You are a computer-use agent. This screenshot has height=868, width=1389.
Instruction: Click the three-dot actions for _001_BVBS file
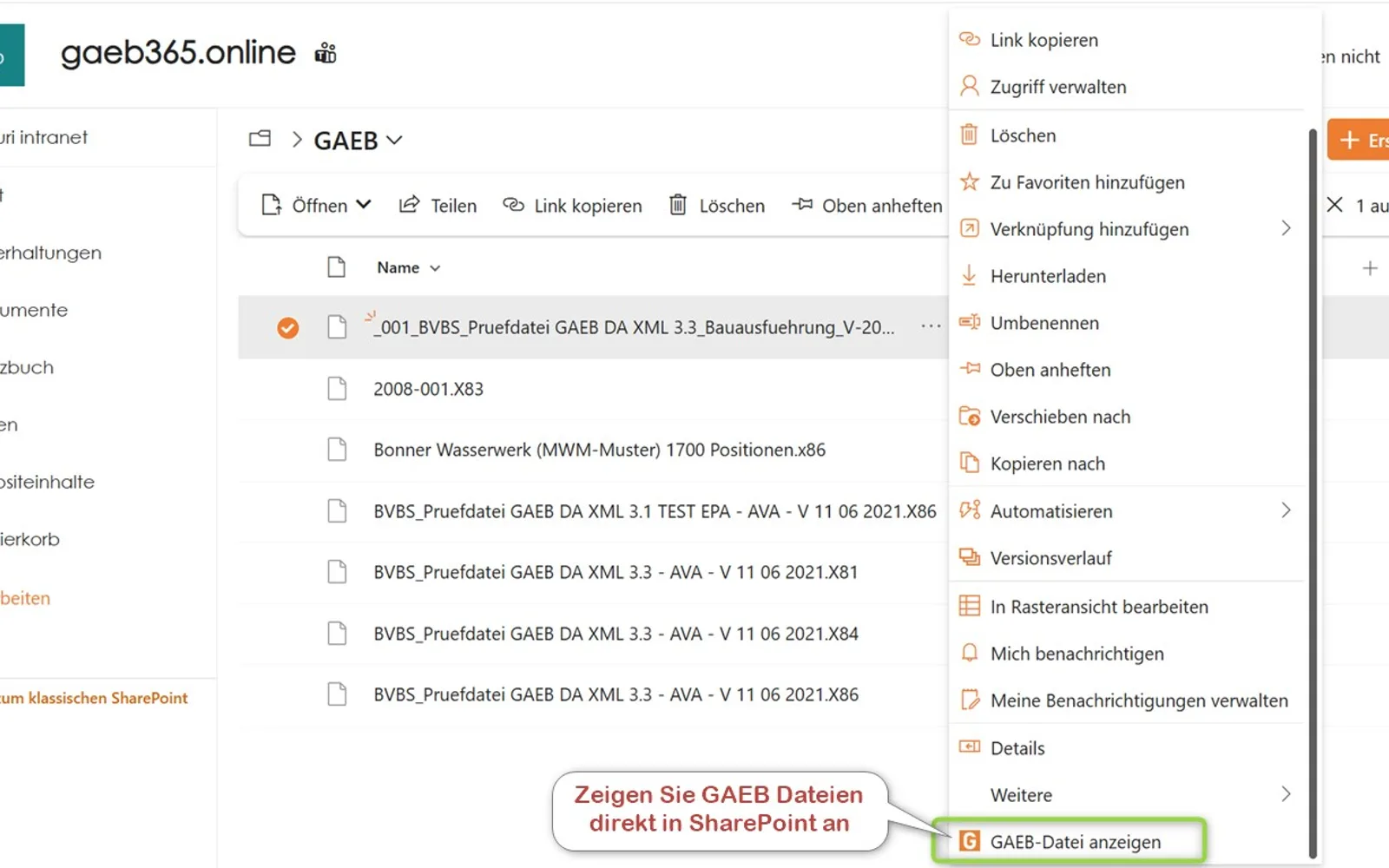click(931, 326)
